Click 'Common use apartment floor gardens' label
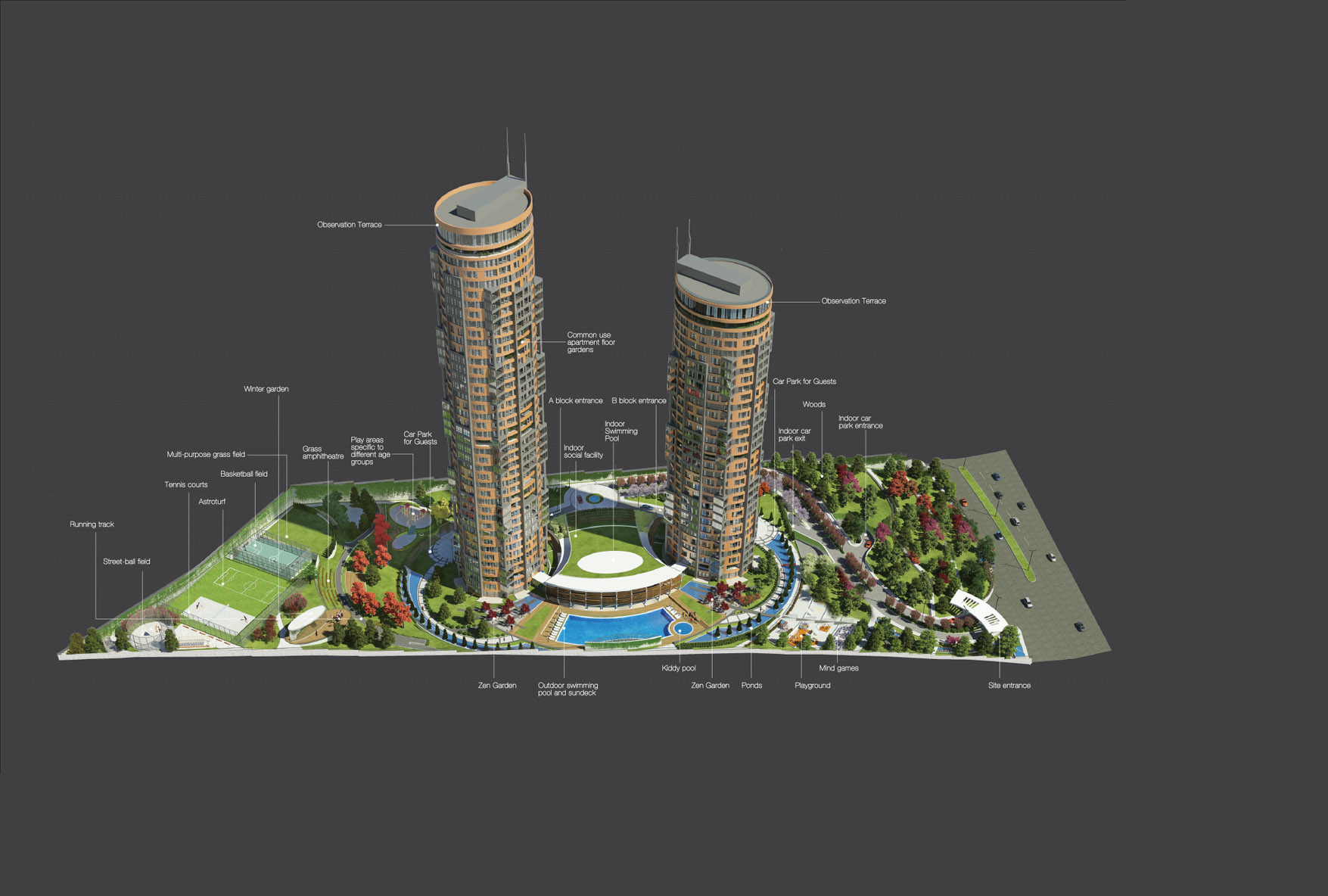 click(x=591, y=343)
